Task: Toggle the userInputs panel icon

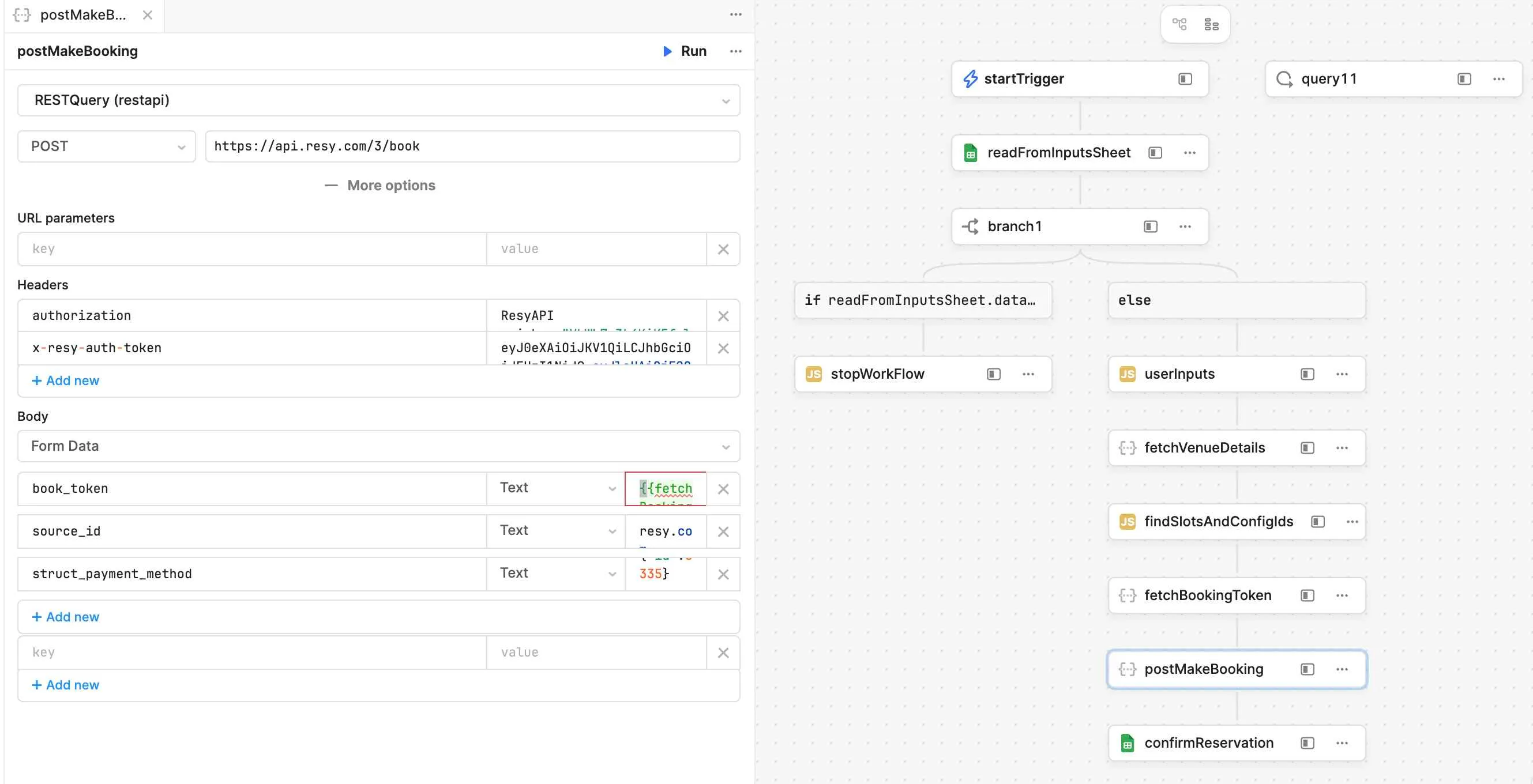Action: click(x=1307, y=374)
